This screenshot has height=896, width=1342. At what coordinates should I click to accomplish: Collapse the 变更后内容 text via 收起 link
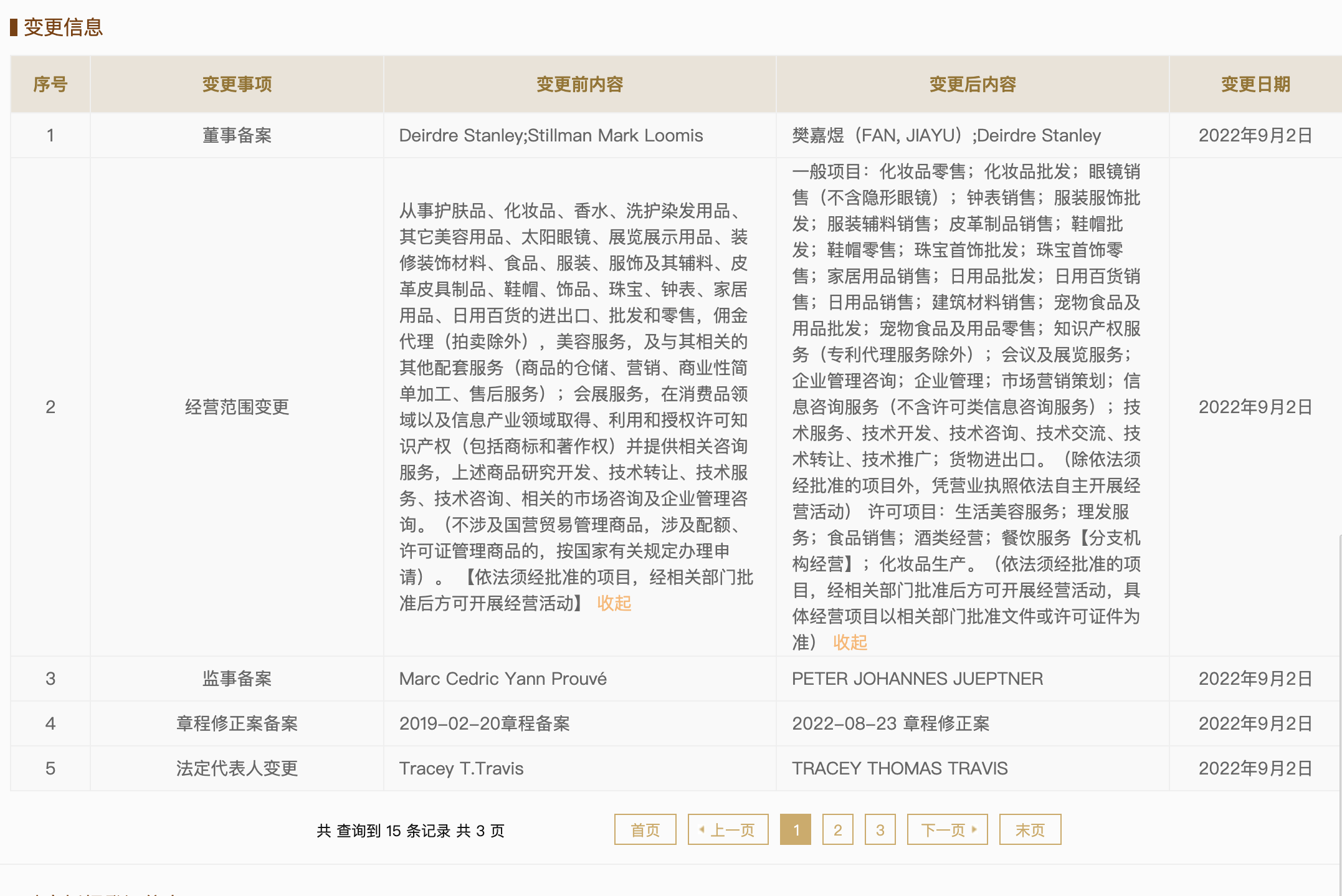[850, 642]
